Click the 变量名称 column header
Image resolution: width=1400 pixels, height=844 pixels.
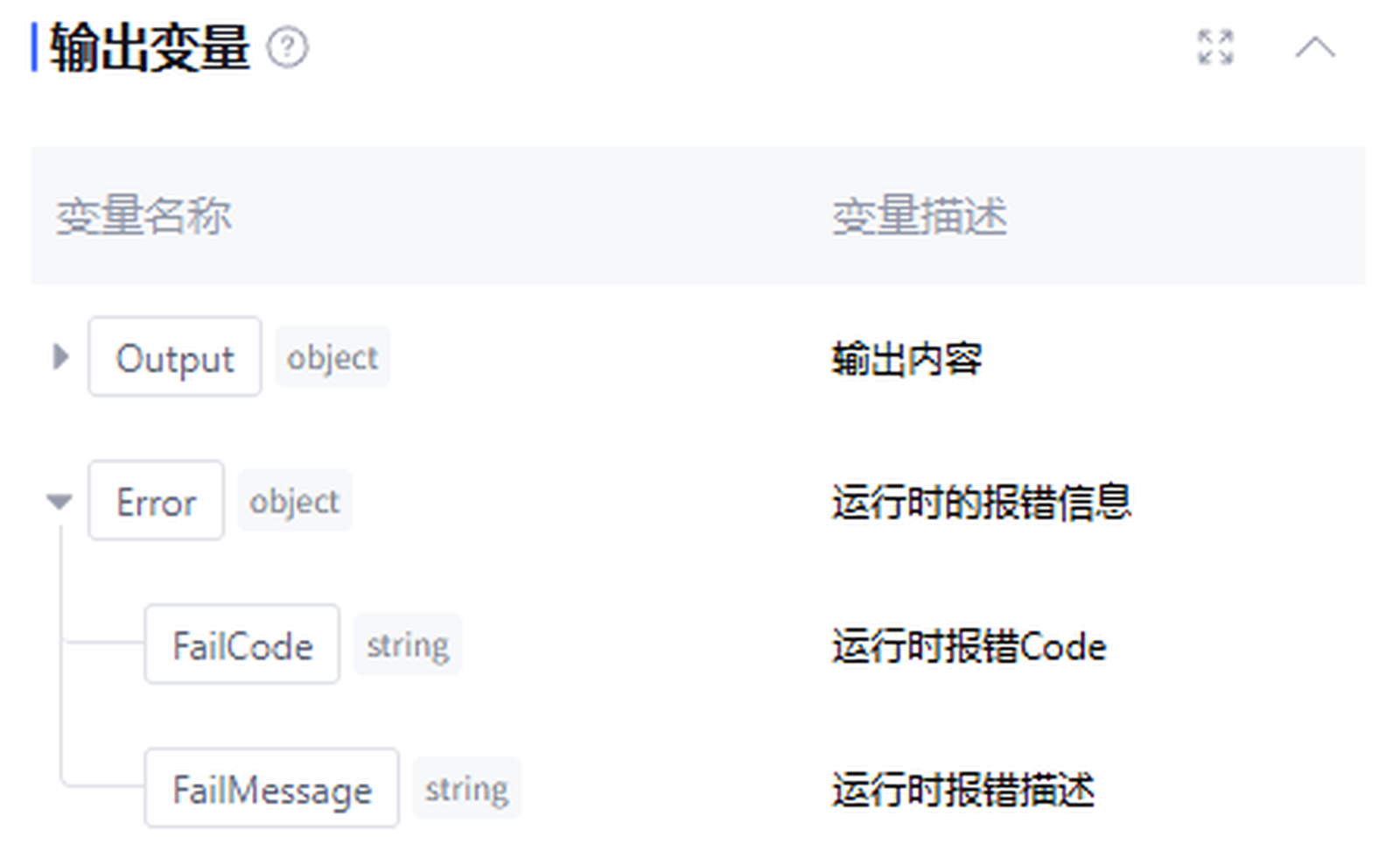(x=144, y=215)
